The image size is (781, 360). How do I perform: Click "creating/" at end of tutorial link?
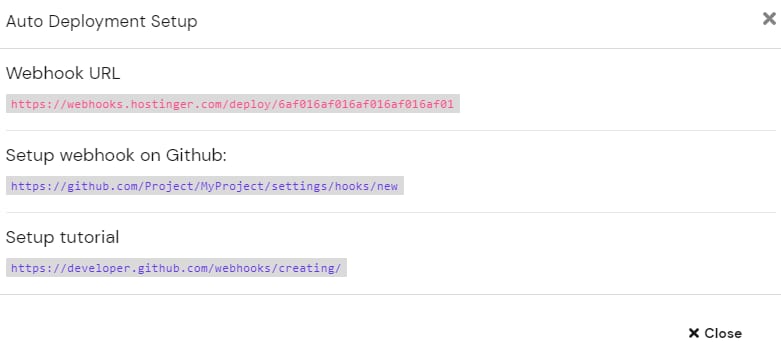(x=310, y=268)
